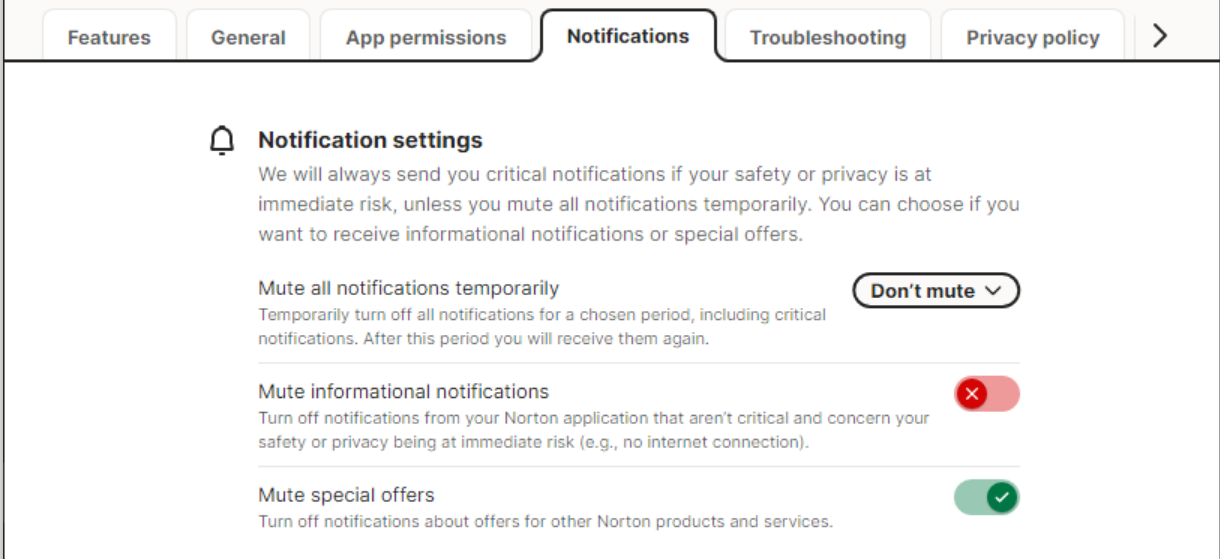Select the Notifications tab
The width and height of the screenshot is (1220, 559).
628,36
